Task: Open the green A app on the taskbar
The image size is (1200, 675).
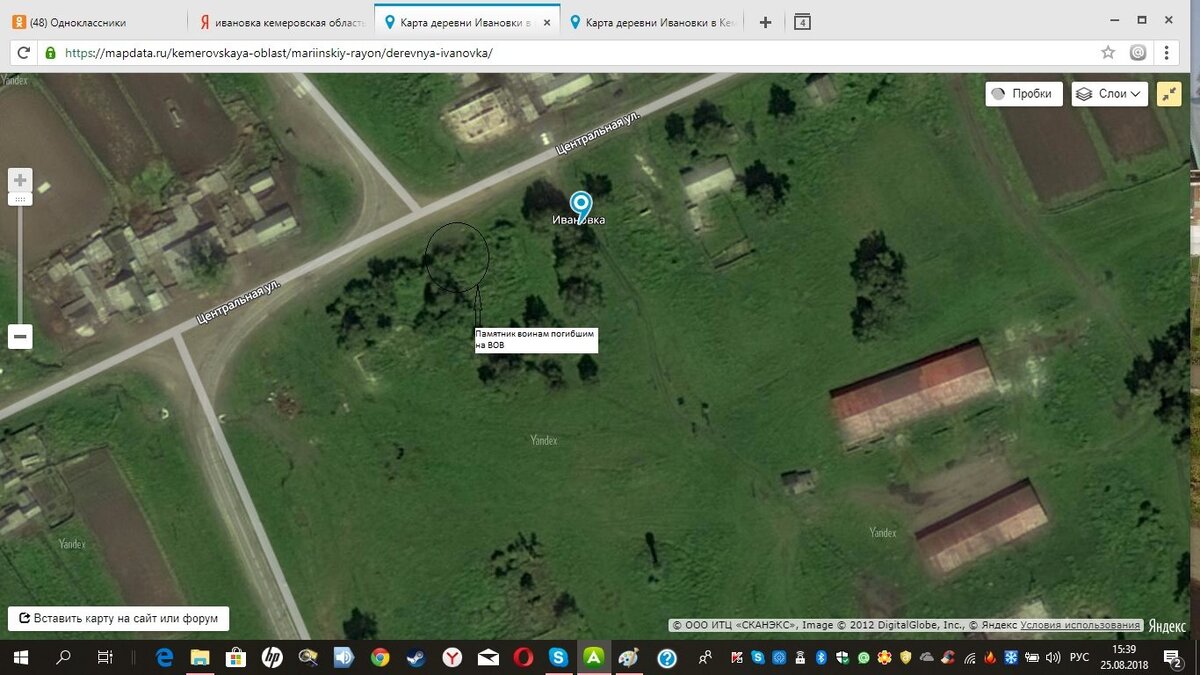Action: point(594,657)
